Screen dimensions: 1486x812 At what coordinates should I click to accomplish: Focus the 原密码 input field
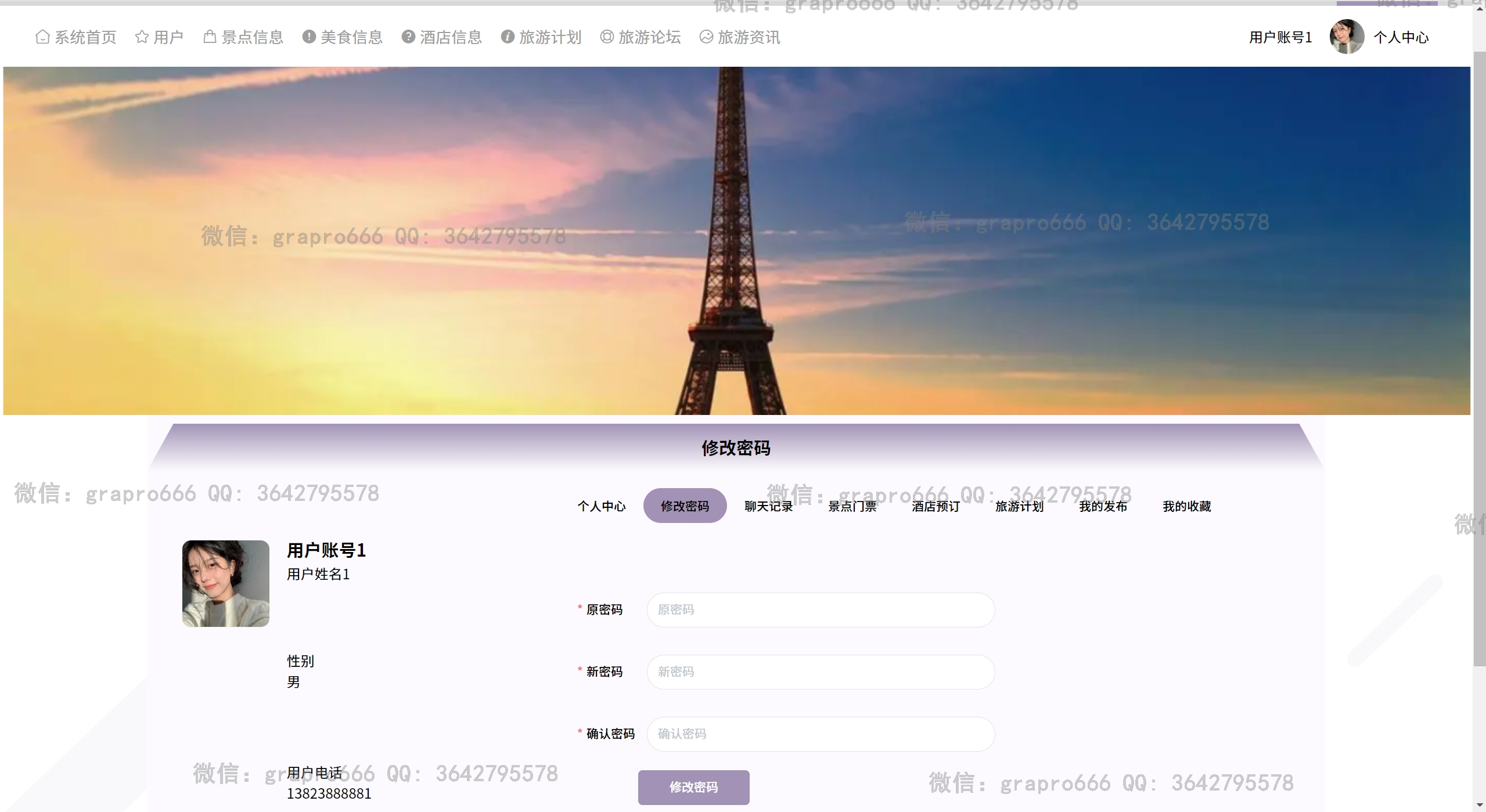tap(820, 610)
